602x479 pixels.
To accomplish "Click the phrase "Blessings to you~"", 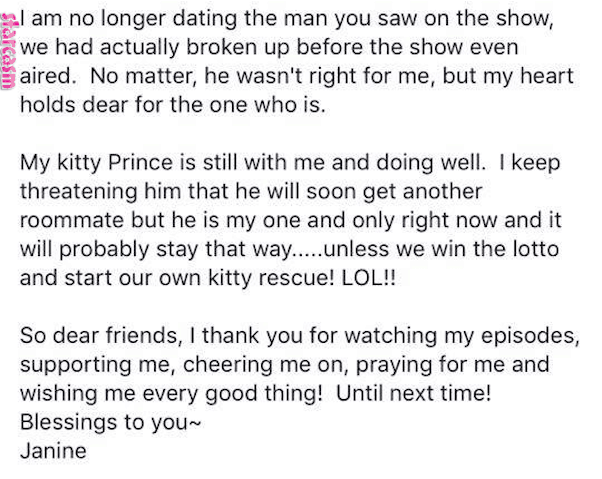I will pyautogui.click(x=111, y=422).
